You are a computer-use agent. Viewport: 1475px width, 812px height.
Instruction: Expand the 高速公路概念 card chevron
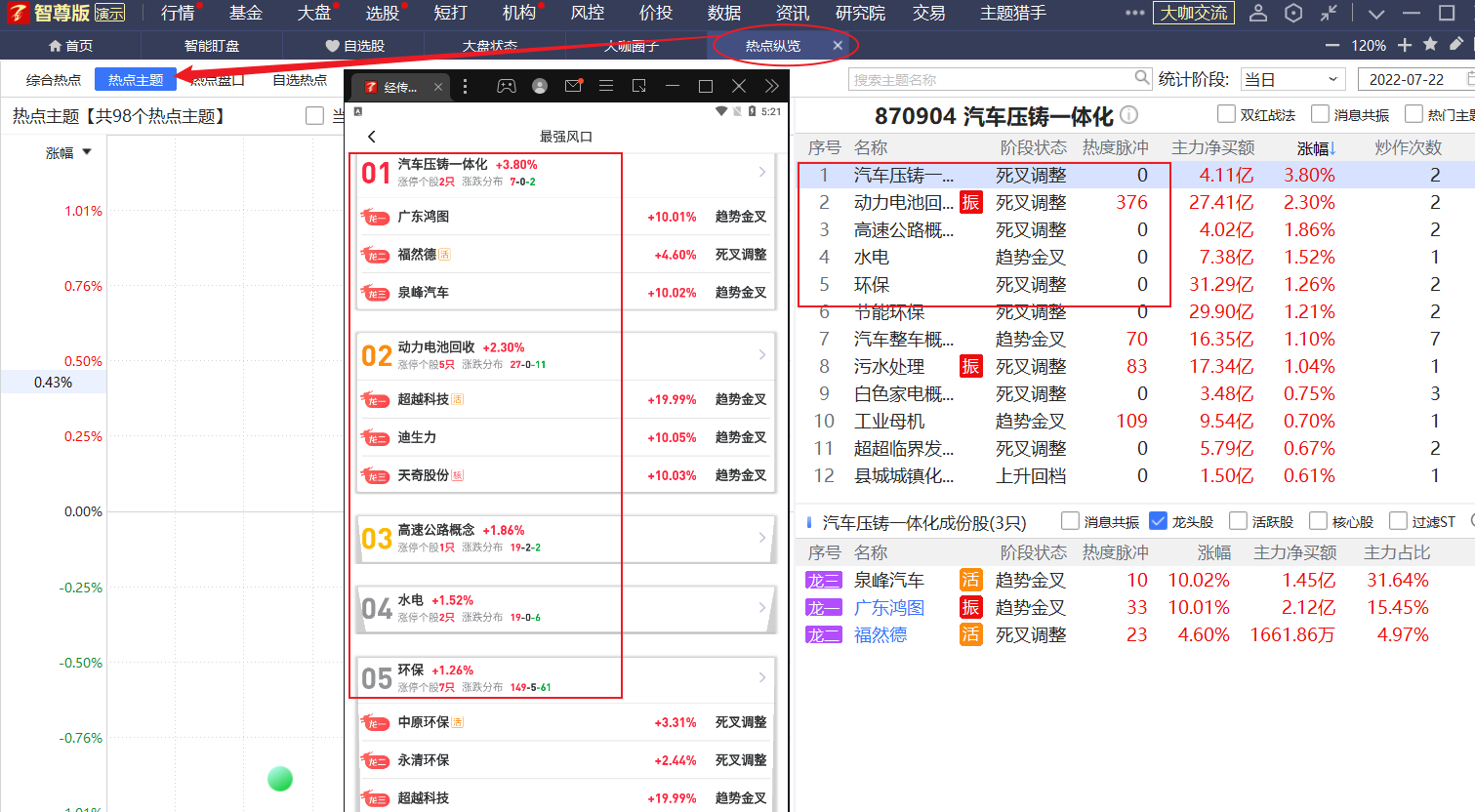(x=762, y=537)
